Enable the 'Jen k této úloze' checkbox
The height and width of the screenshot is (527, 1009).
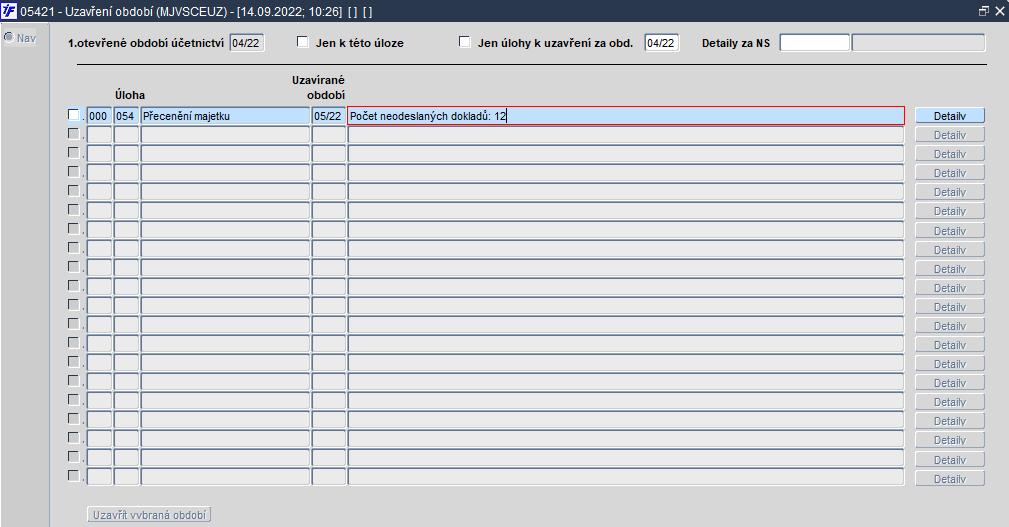tap(302, 42)
